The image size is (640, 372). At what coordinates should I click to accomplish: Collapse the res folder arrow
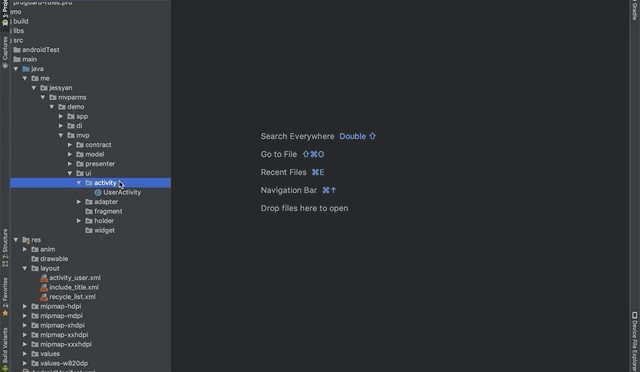(x=16, y=240)
